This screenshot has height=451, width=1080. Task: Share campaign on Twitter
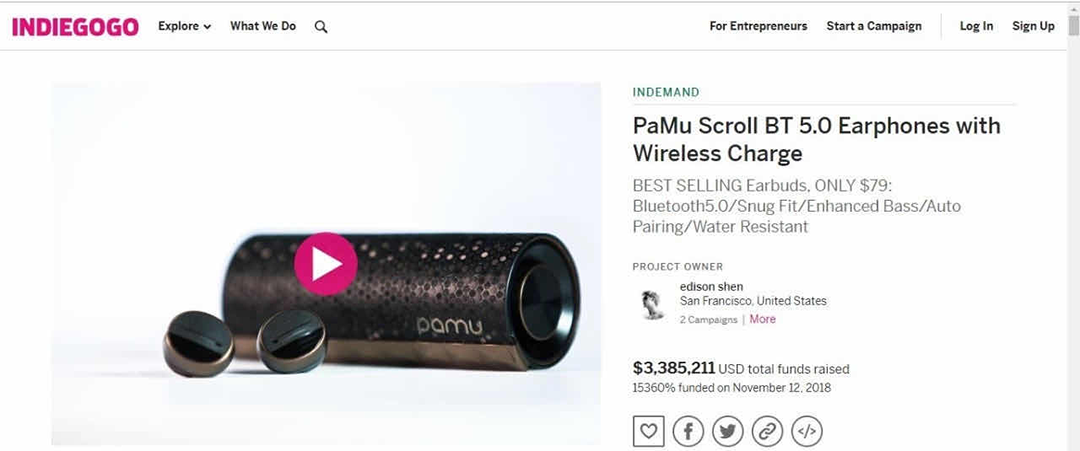(727, 431)
